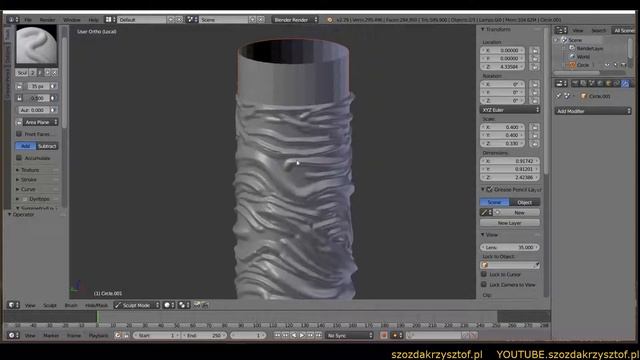
Task: Jump to the timeline start frame
Action: [277, 335]
